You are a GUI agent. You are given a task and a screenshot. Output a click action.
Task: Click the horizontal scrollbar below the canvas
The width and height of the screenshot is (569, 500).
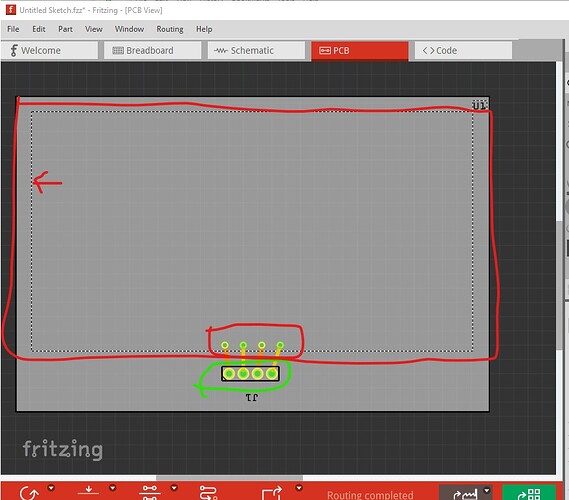click(229, 478)
